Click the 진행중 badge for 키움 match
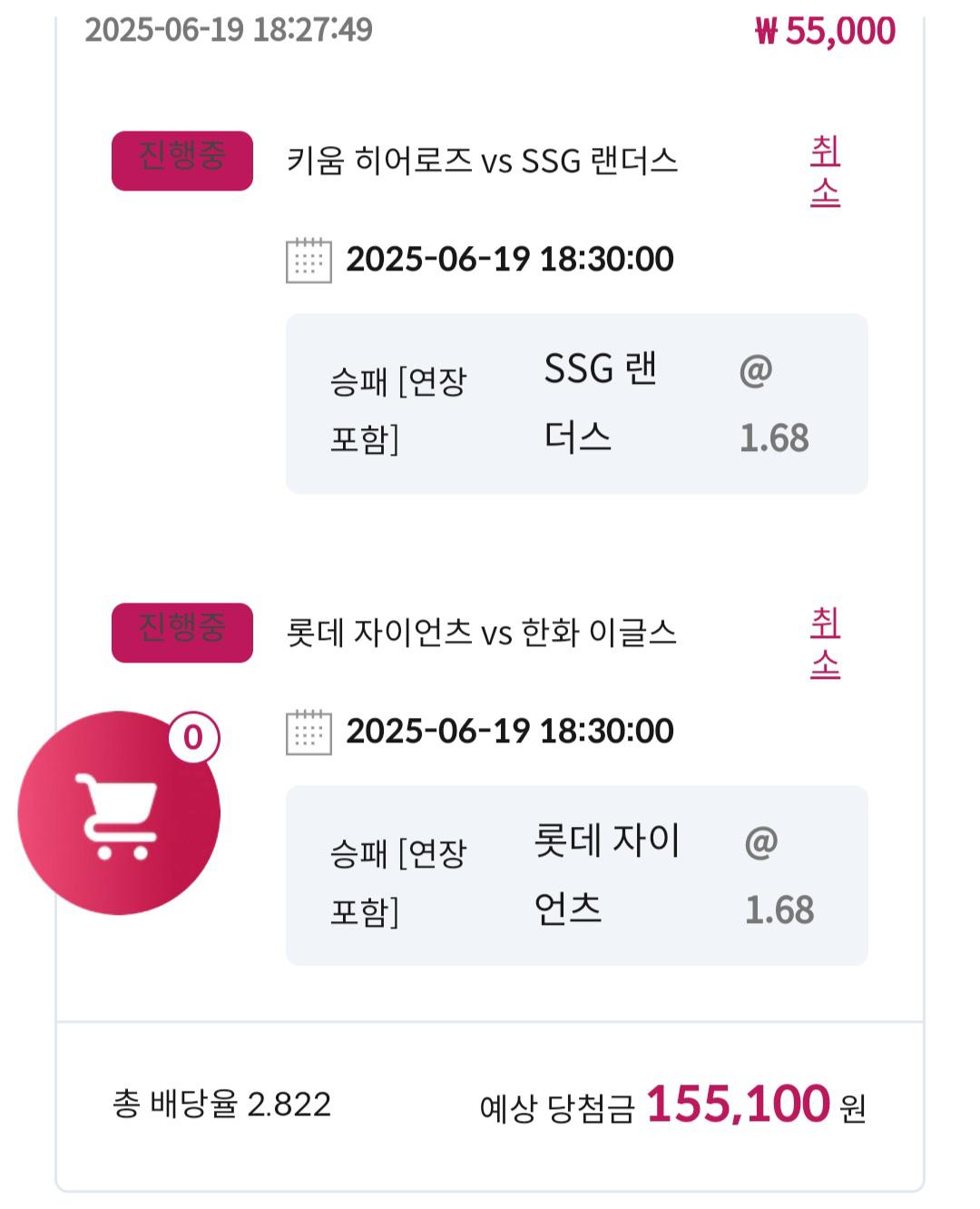The image size is (980, 1209). (x=182, y=161)
